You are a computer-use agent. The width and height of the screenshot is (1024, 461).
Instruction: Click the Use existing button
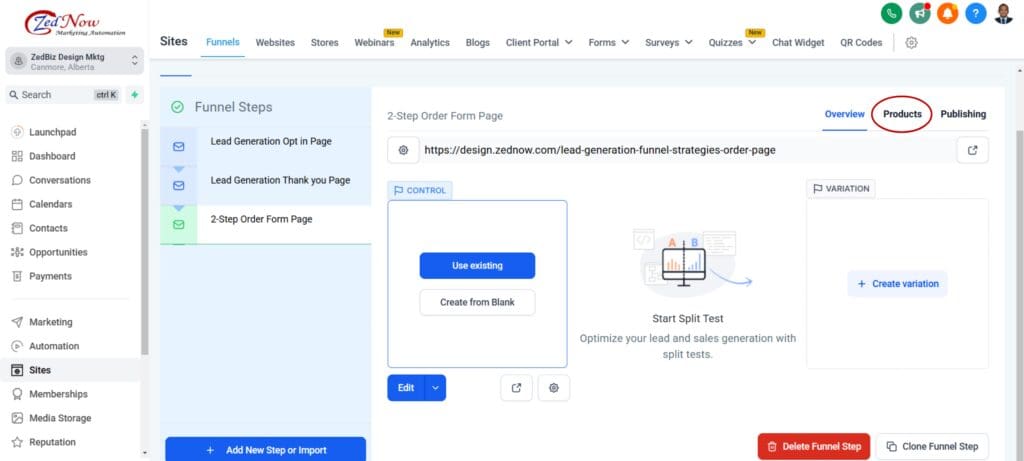pyautogui.click(x=477, y=266)
